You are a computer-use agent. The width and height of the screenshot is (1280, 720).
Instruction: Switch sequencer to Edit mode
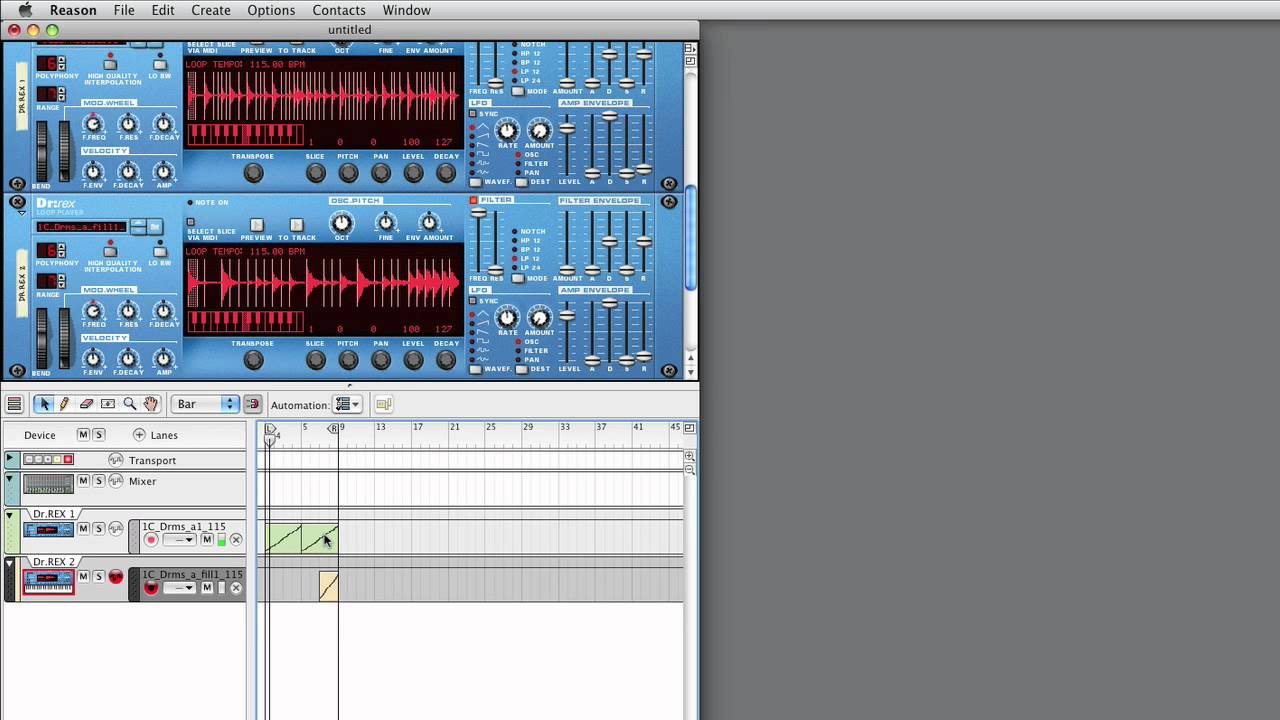14,404
